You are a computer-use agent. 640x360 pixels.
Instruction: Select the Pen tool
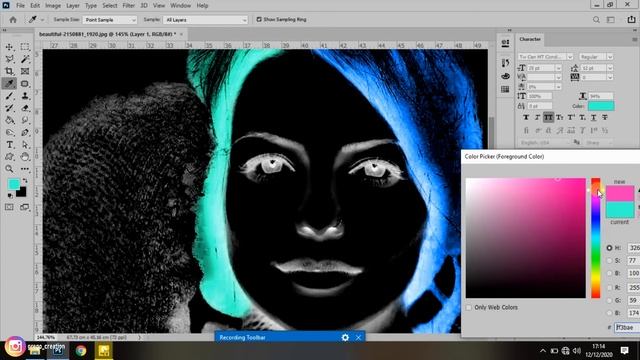coord(25,133)
